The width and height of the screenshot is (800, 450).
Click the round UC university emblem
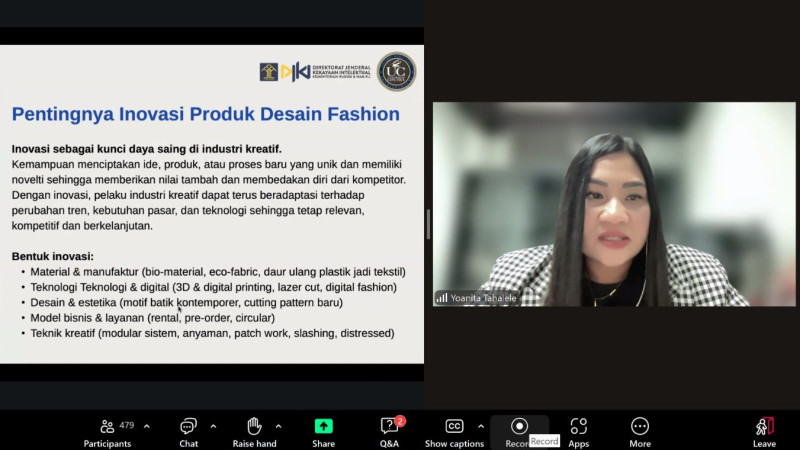point(396,72)
